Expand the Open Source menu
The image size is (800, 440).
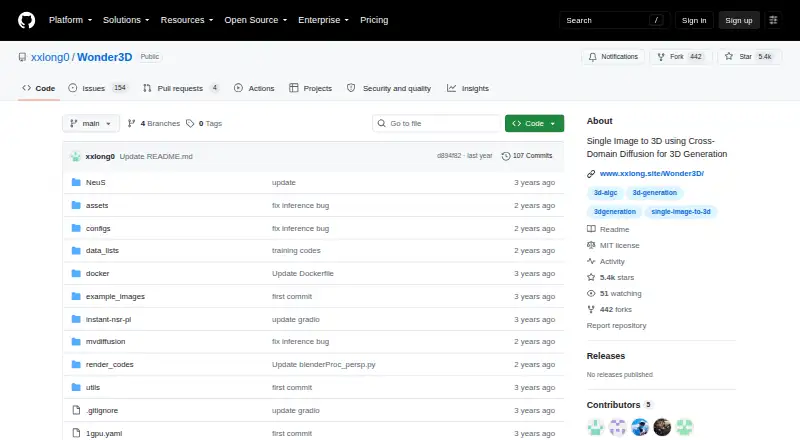[x=256, y=20]
